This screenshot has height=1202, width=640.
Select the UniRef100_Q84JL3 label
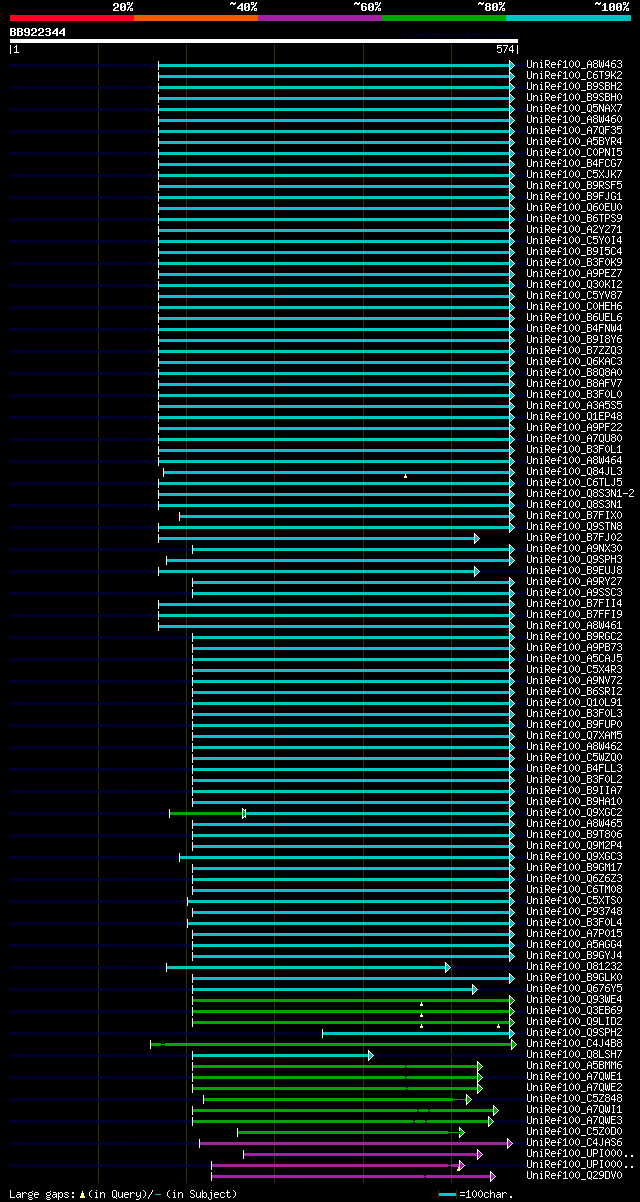(x=574, y=471)
